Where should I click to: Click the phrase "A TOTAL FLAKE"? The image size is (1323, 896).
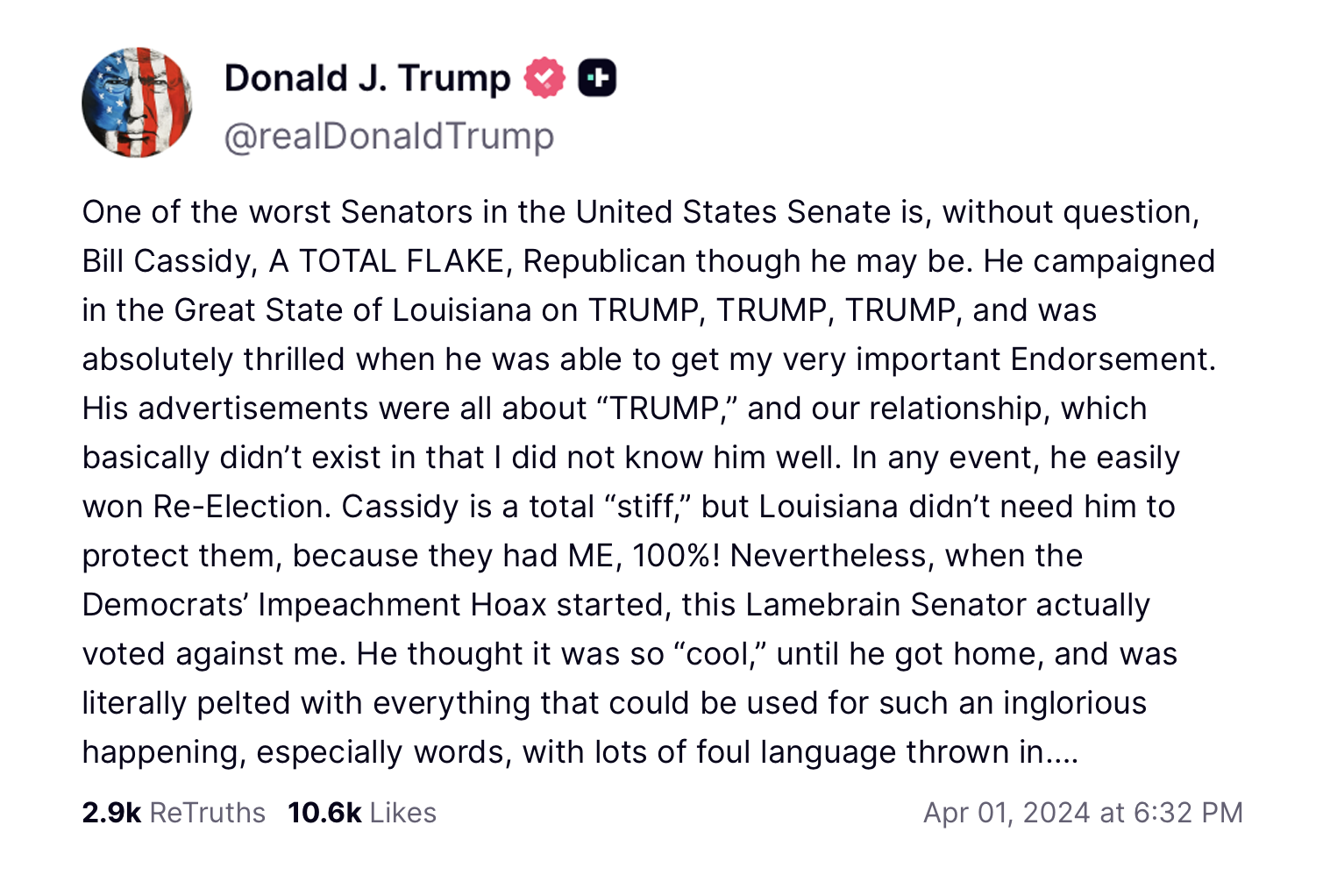(x=387, y=261)
